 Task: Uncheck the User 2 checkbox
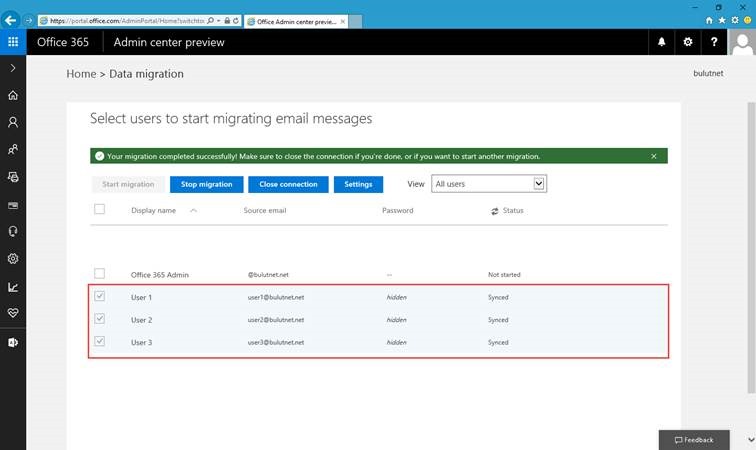(99, 318)
